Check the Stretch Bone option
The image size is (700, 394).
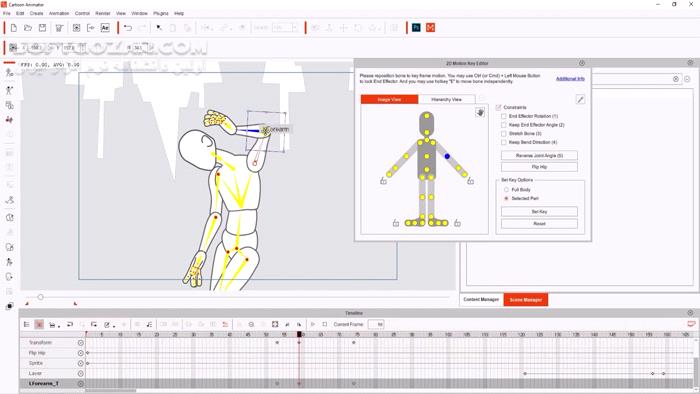point(504,133)
